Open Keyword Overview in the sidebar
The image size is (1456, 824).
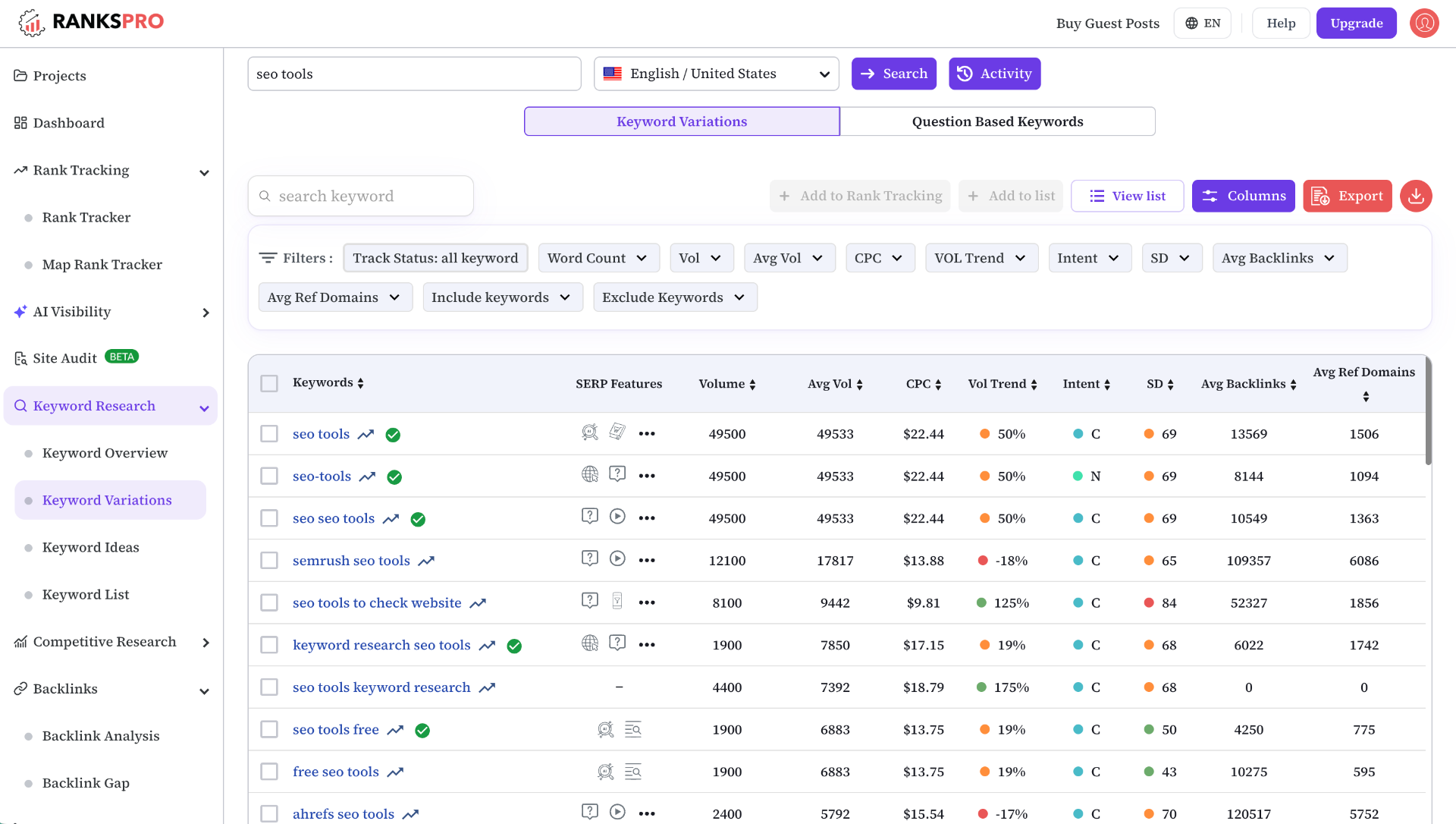(105, 453)
